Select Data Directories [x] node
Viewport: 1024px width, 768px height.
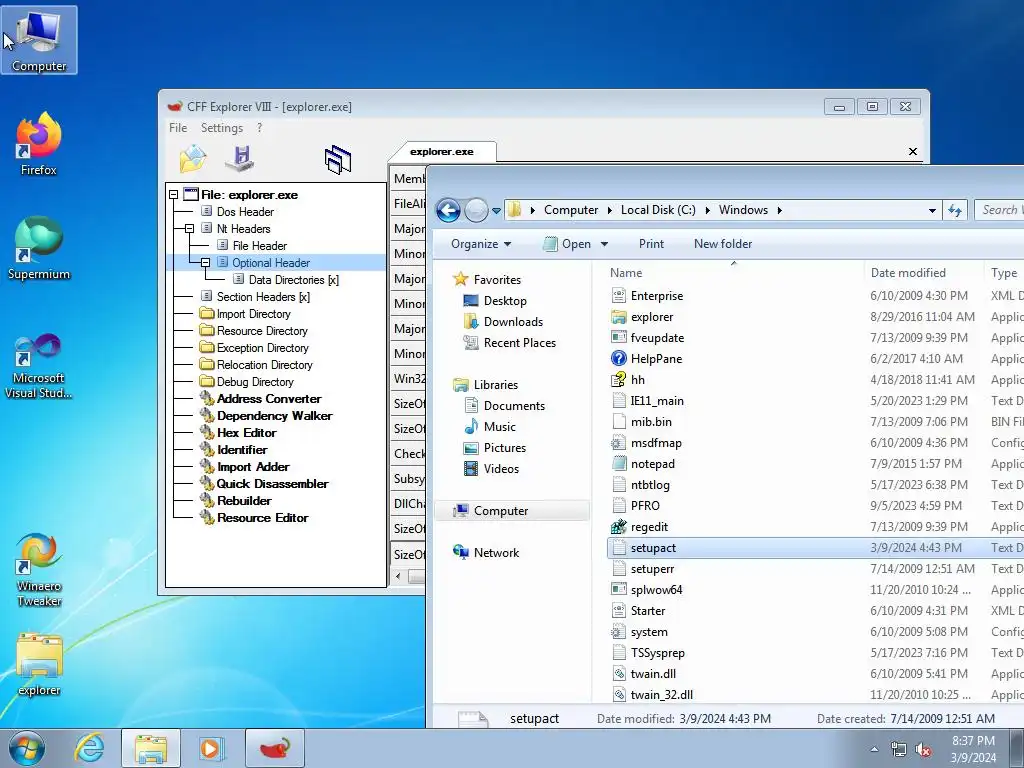click(293, 280)
